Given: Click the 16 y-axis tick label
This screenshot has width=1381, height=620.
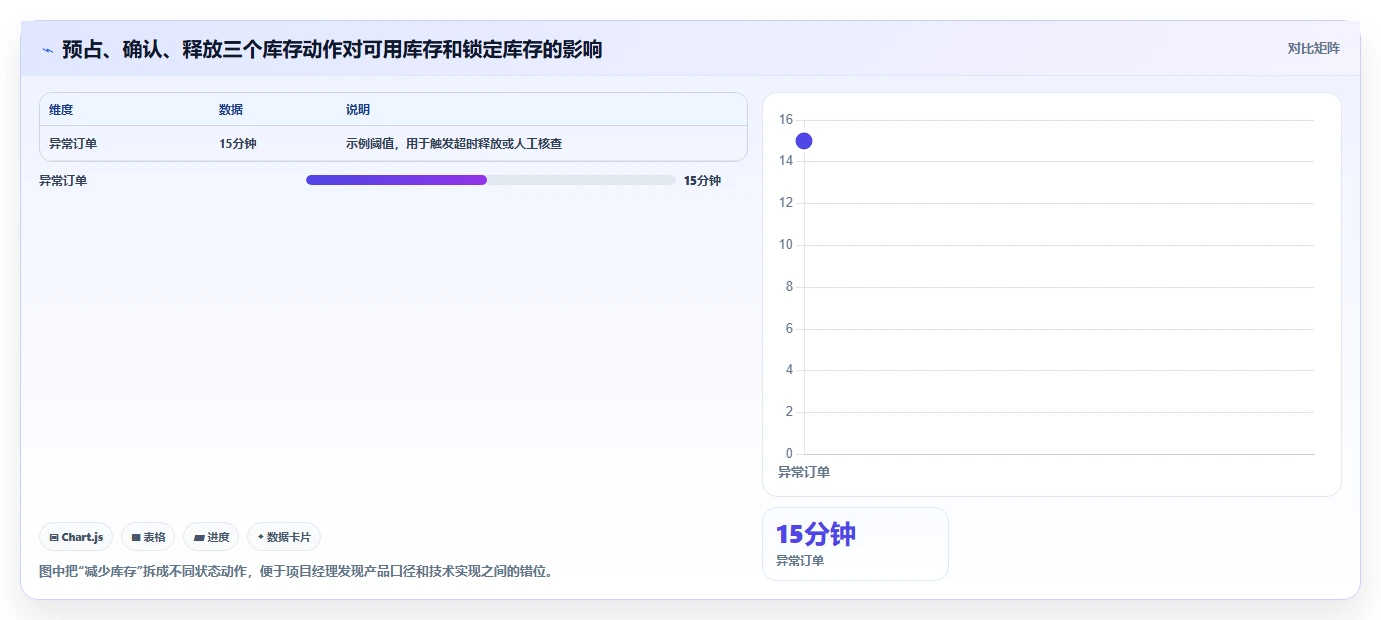Looking at the screenshot, I should [785, 120].
